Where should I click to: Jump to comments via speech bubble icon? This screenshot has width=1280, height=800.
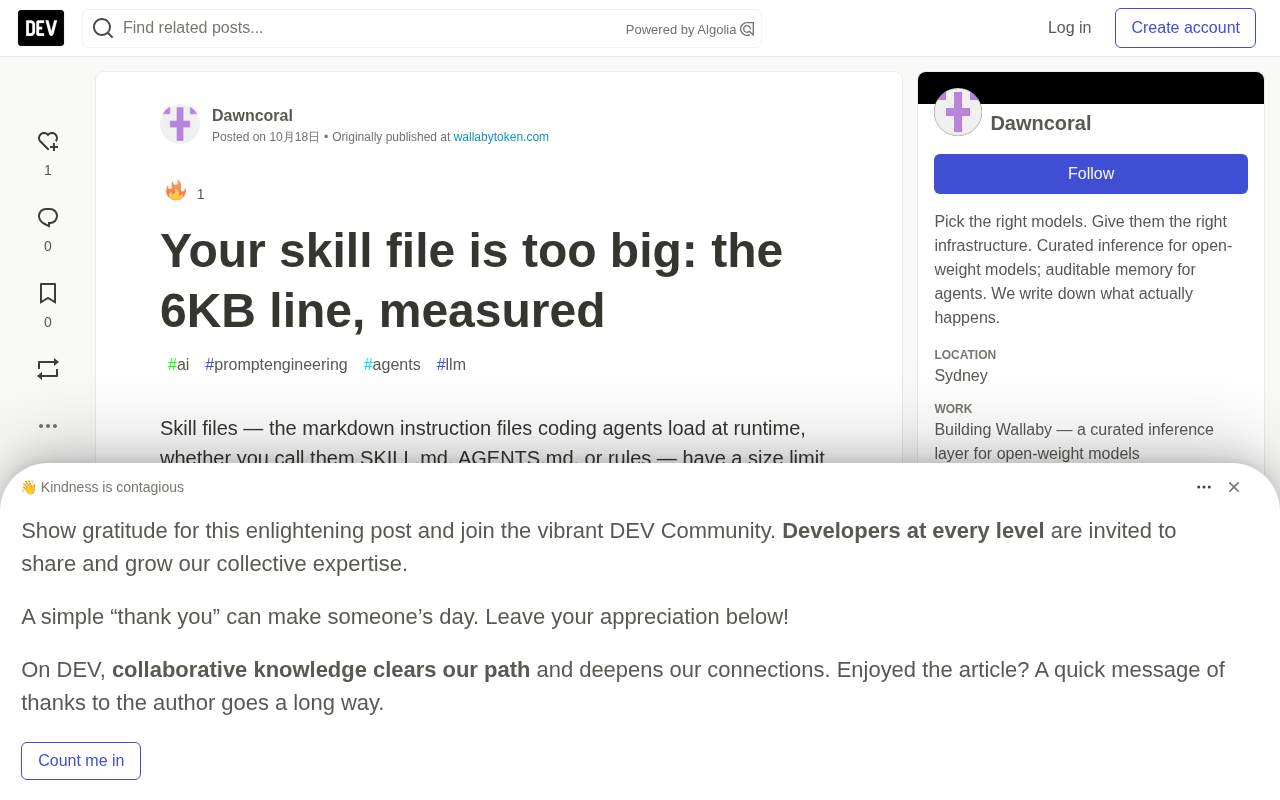48,218
